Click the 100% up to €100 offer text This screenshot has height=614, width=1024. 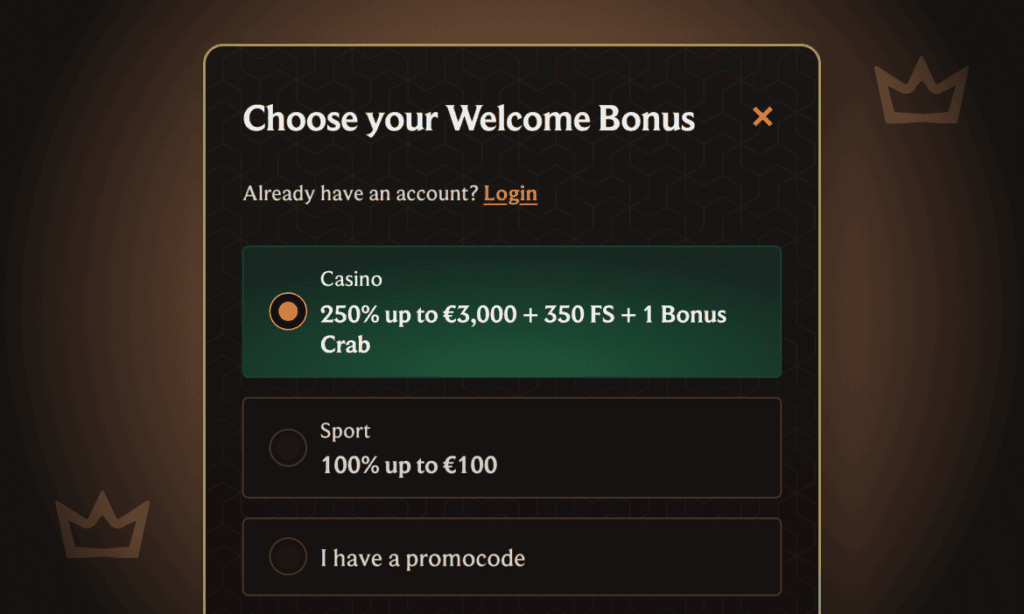(x=408, y=465)
